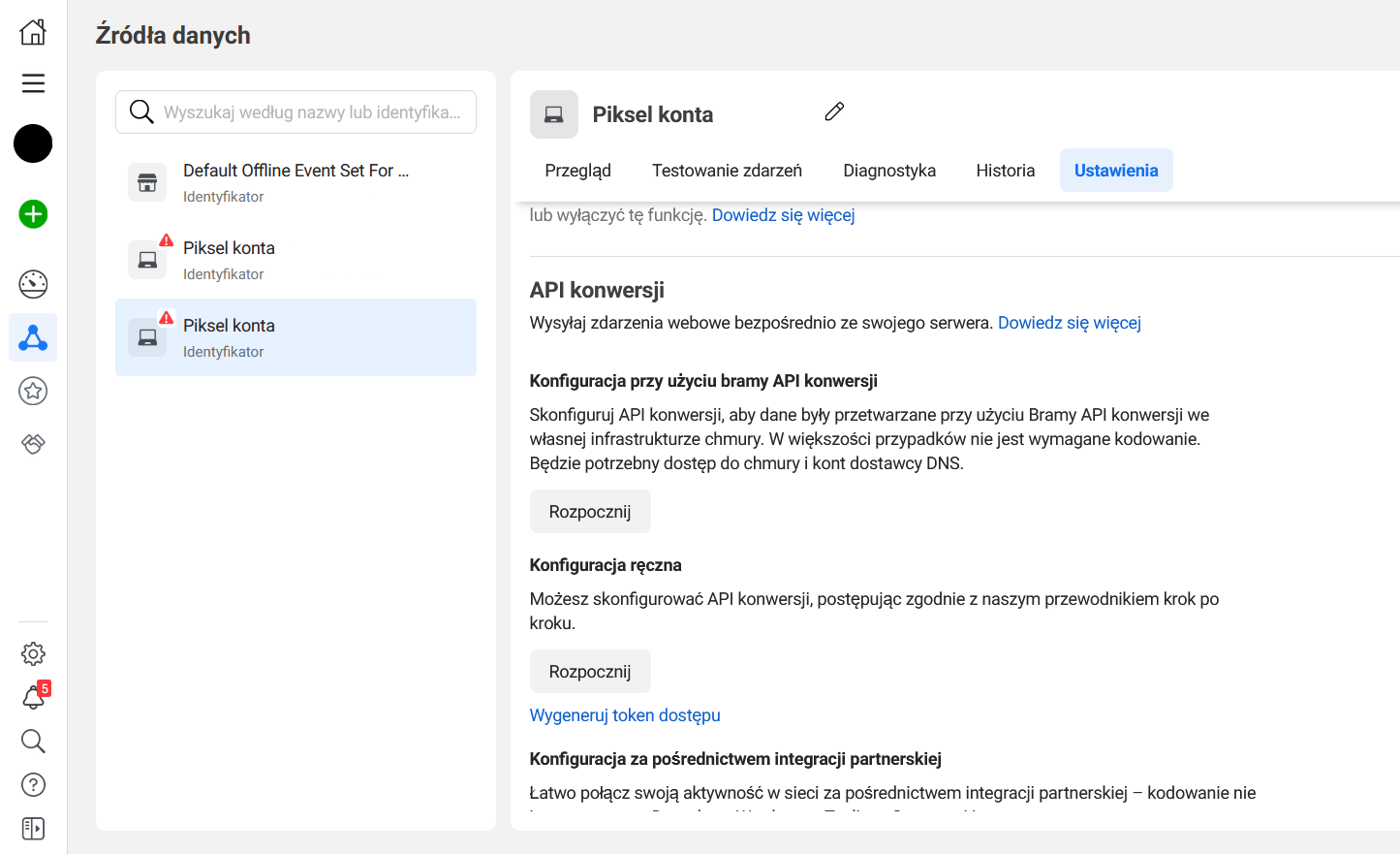The width and height of the screenshot is (1400, 854).
Task: Go to the Historia tab
Action: pos(1005,171)
